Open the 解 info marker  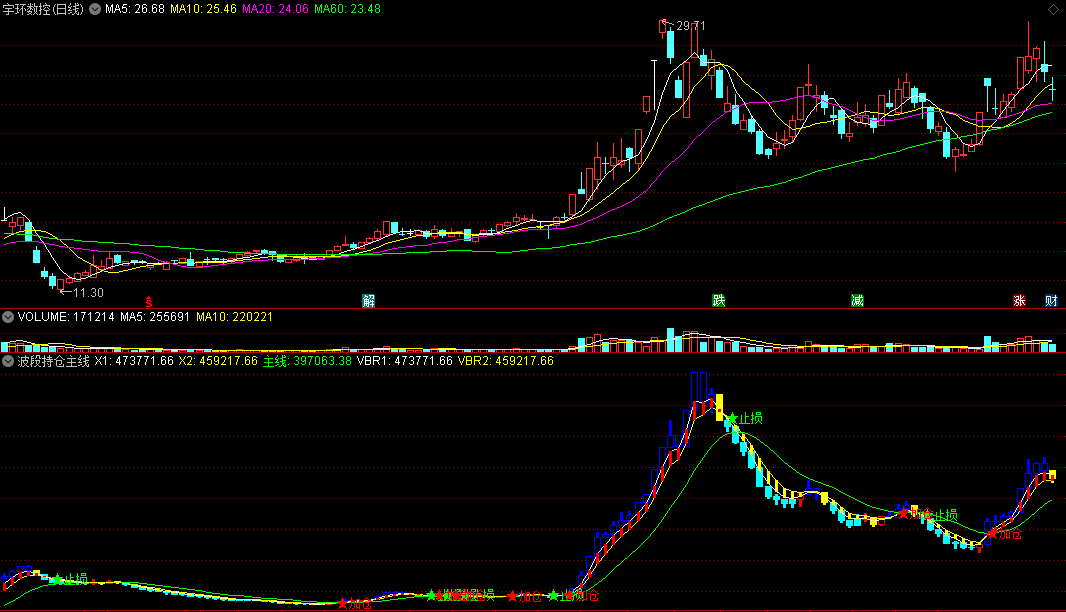368,301
